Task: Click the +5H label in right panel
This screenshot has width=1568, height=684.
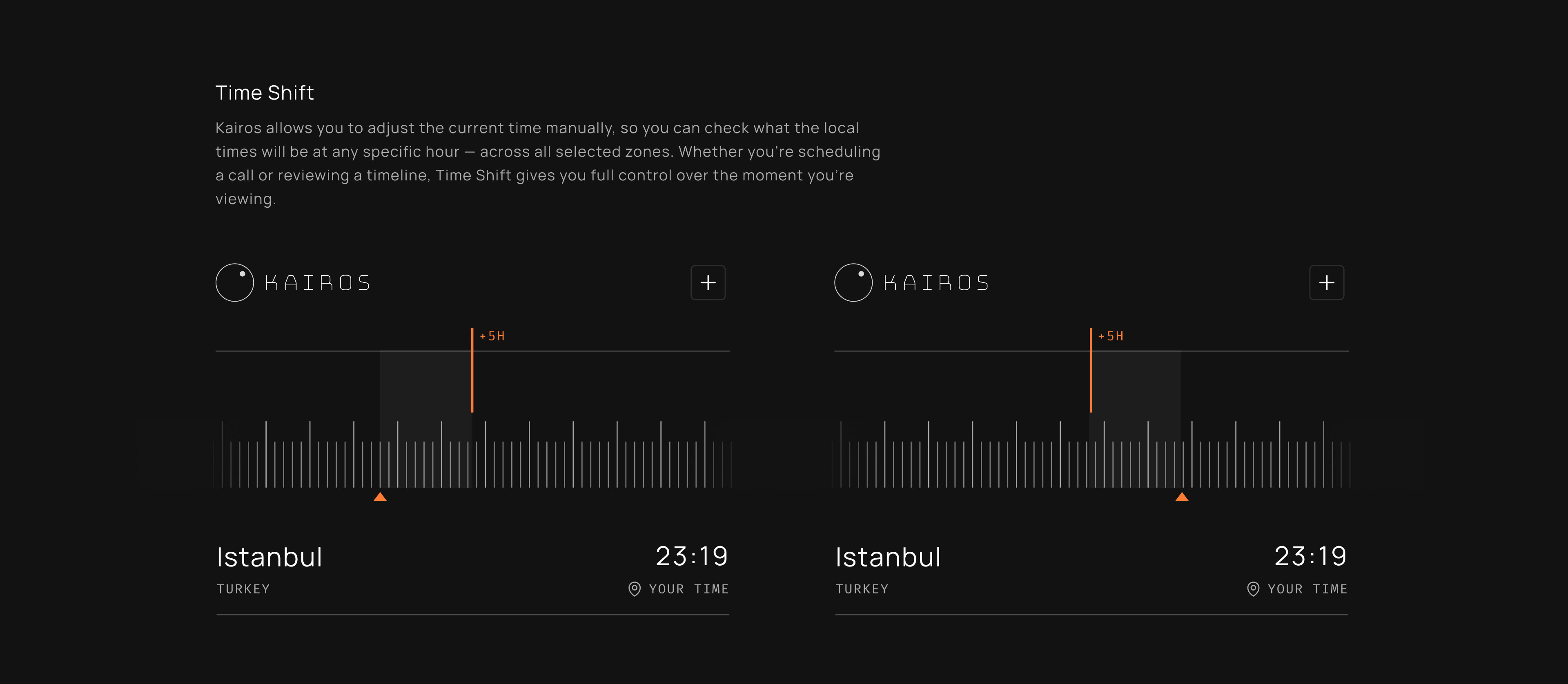Action: (x=1111, y=336)
